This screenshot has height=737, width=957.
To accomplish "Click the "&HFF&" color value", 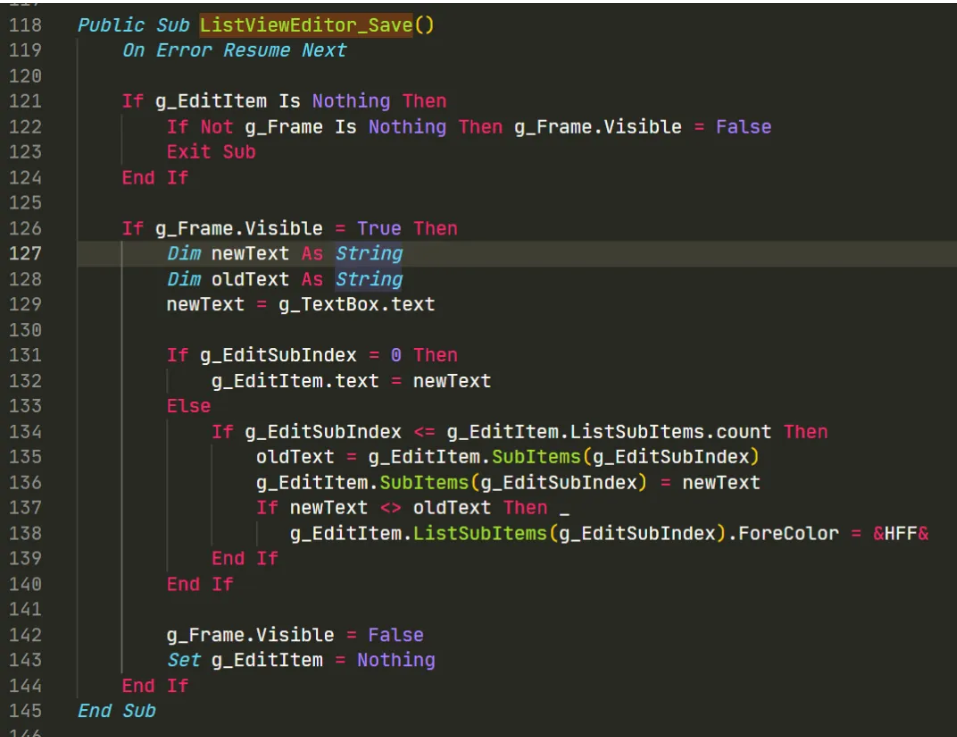I will click(x=901, y=533).
